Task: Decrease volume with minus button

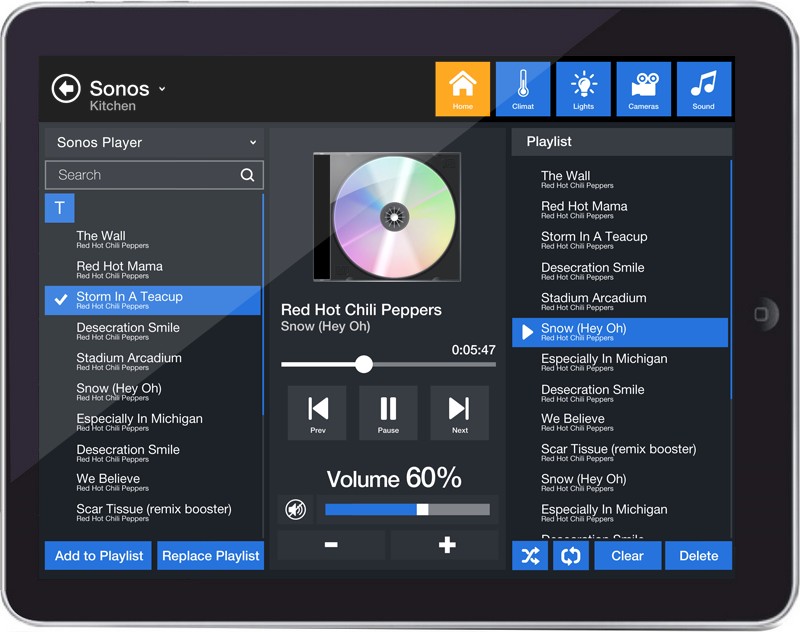Action: (331, 545)
